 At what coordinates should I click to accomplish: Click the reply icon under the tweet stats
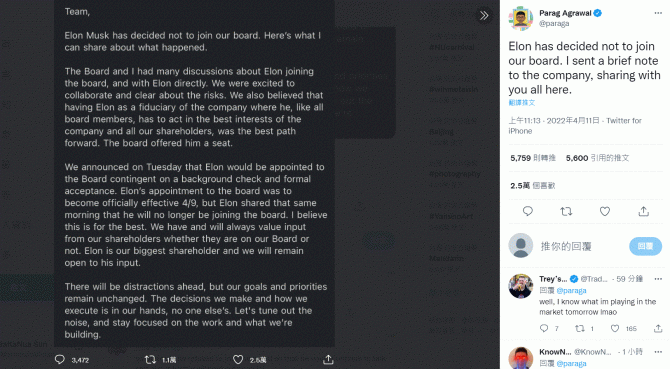click(x=528, y=211)
